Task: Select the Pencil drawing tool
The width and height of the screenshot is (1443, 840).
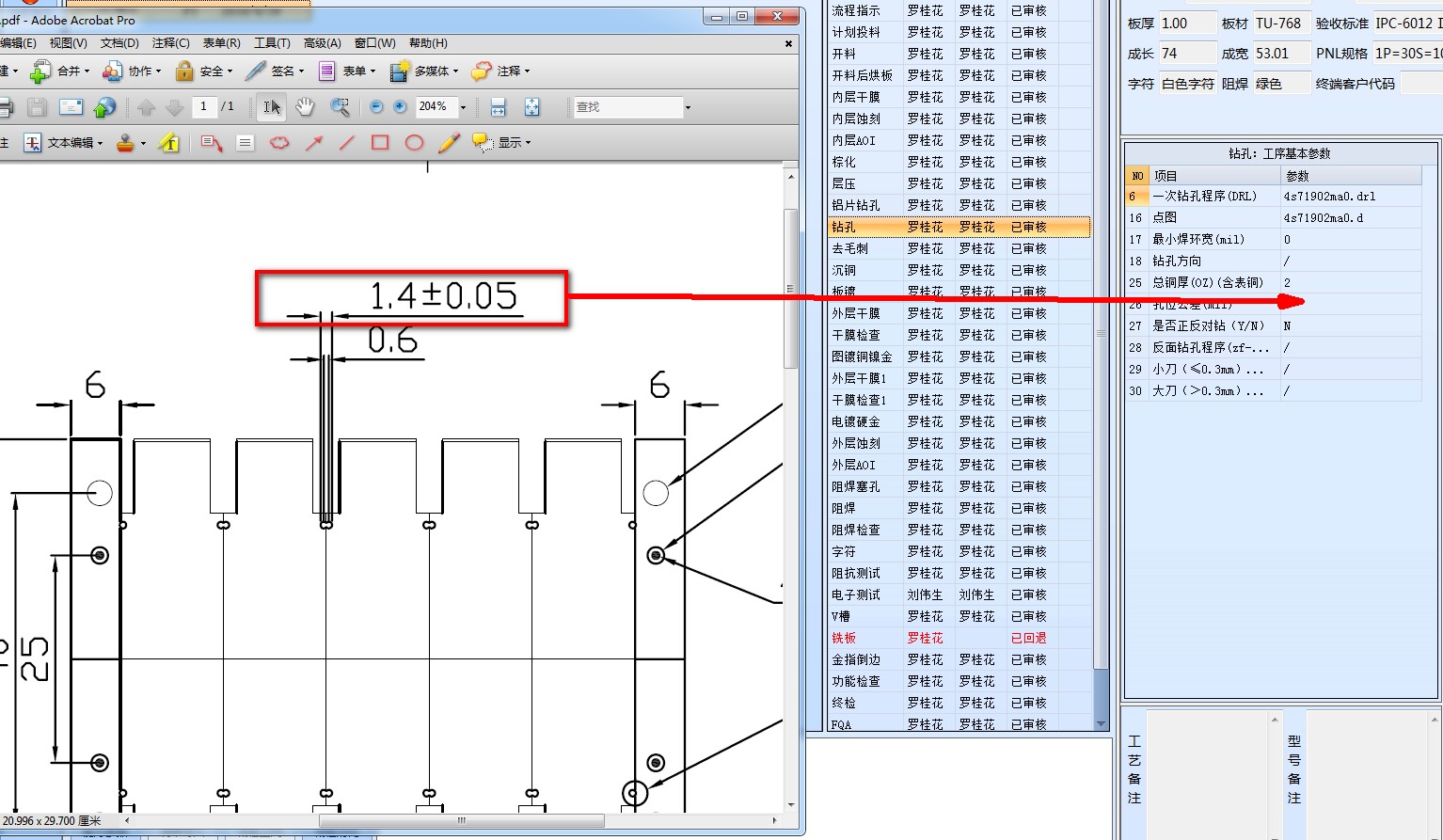Action: click(x=449, y=143)
